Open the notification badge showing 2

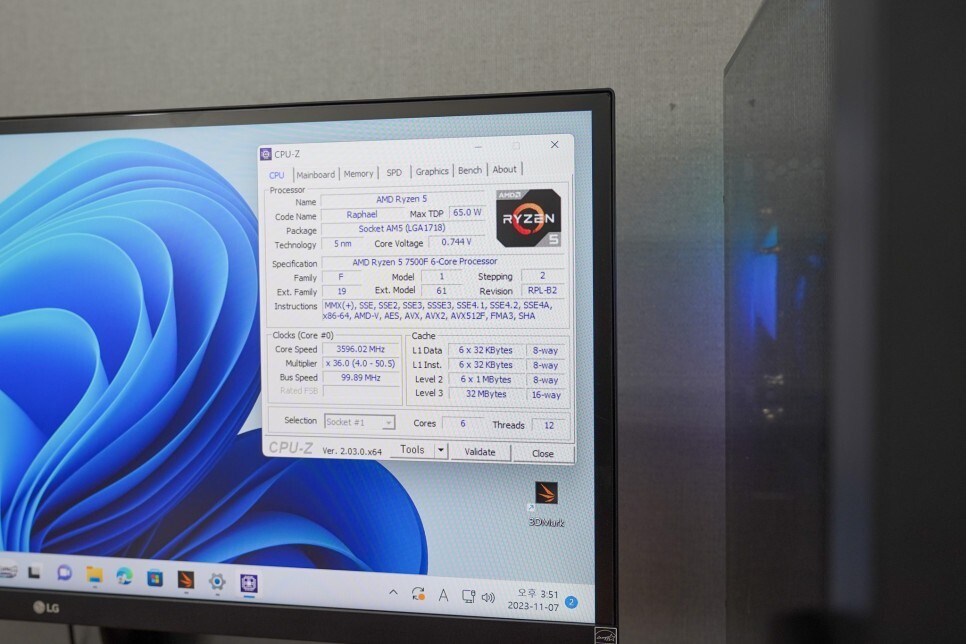coord(571,602)
